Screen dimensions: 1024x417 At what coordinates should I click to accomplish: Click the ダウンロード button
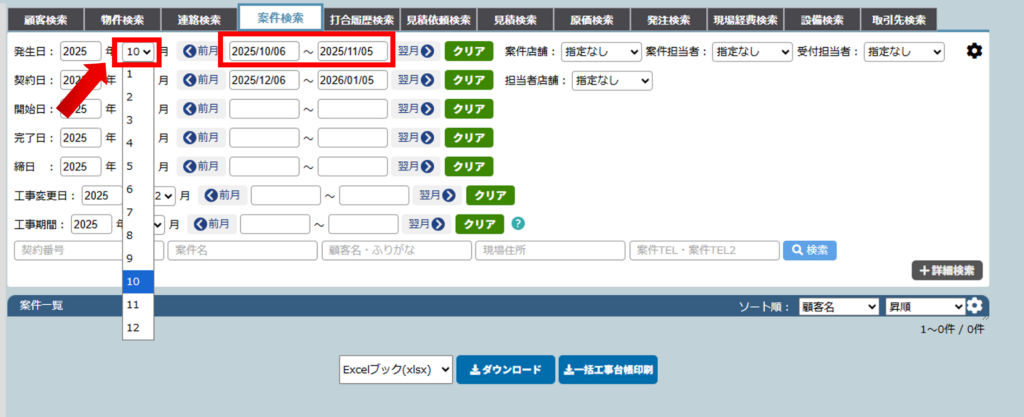click(x=505, y=369)
